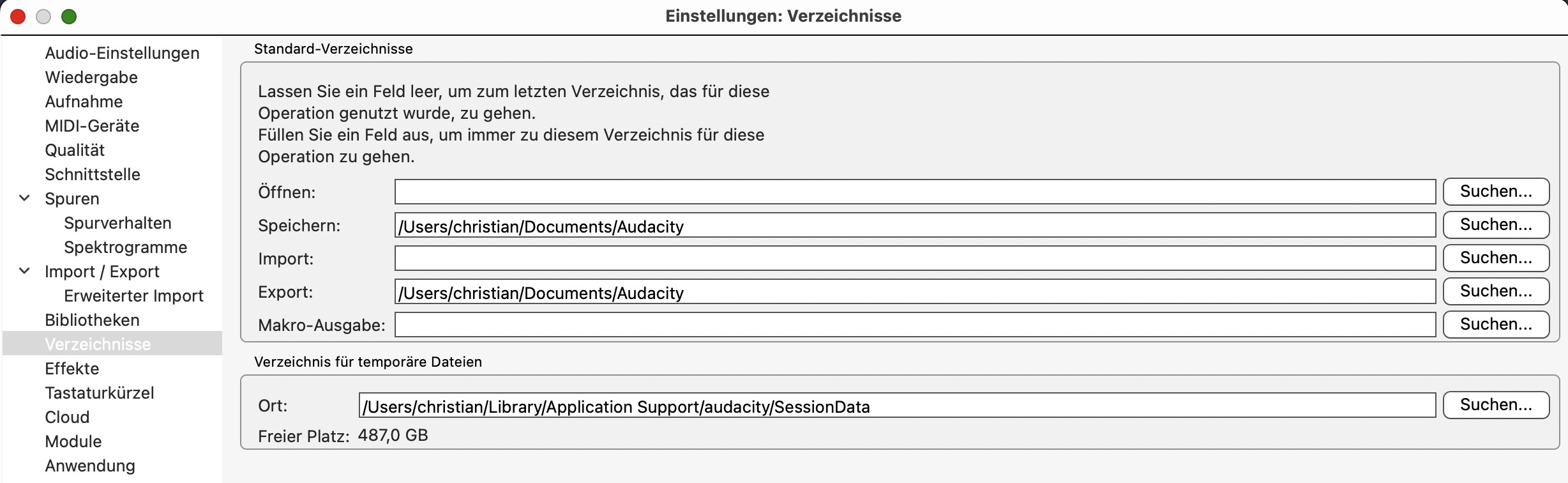Select Wiedergabe in the sidebar
The image size is (1568, 483).
pyautogui.click(x=91, y=77)
